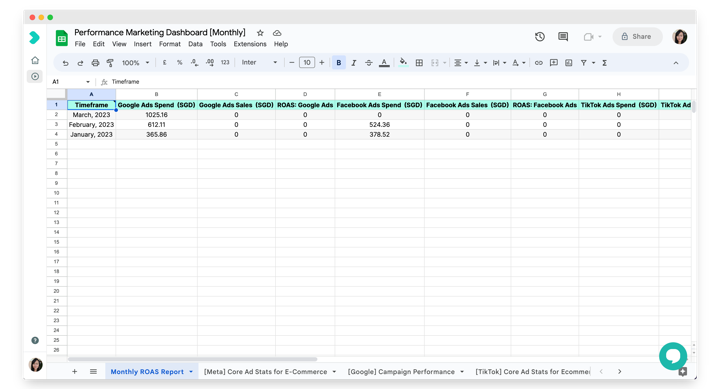Click the Filter icon in the toolbar
The height and width of the screenshot is (389, 720).
tap(584, 63)
